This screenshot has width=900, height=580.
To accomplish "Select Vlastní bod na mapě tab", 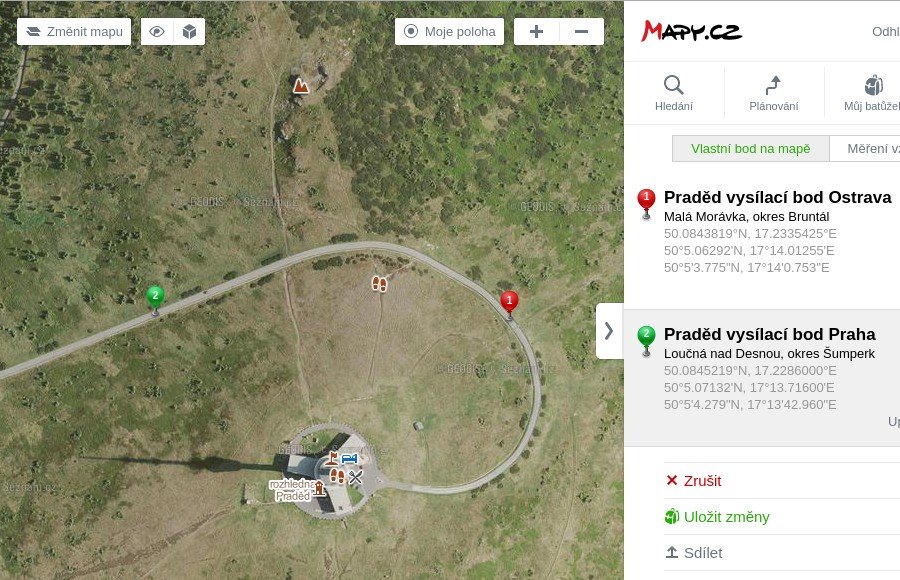I will click(x=750, y=149).
